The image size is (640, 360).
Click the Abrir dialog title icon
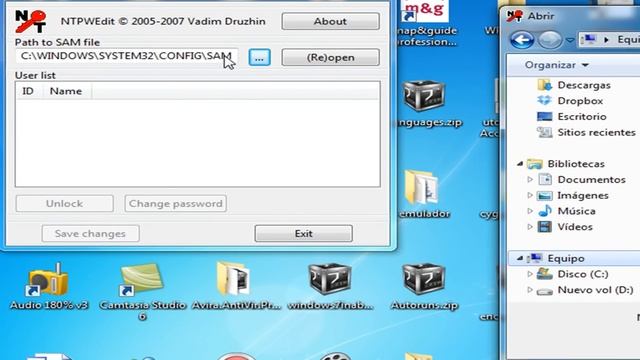pyautogui.click(x=514, y=16)
